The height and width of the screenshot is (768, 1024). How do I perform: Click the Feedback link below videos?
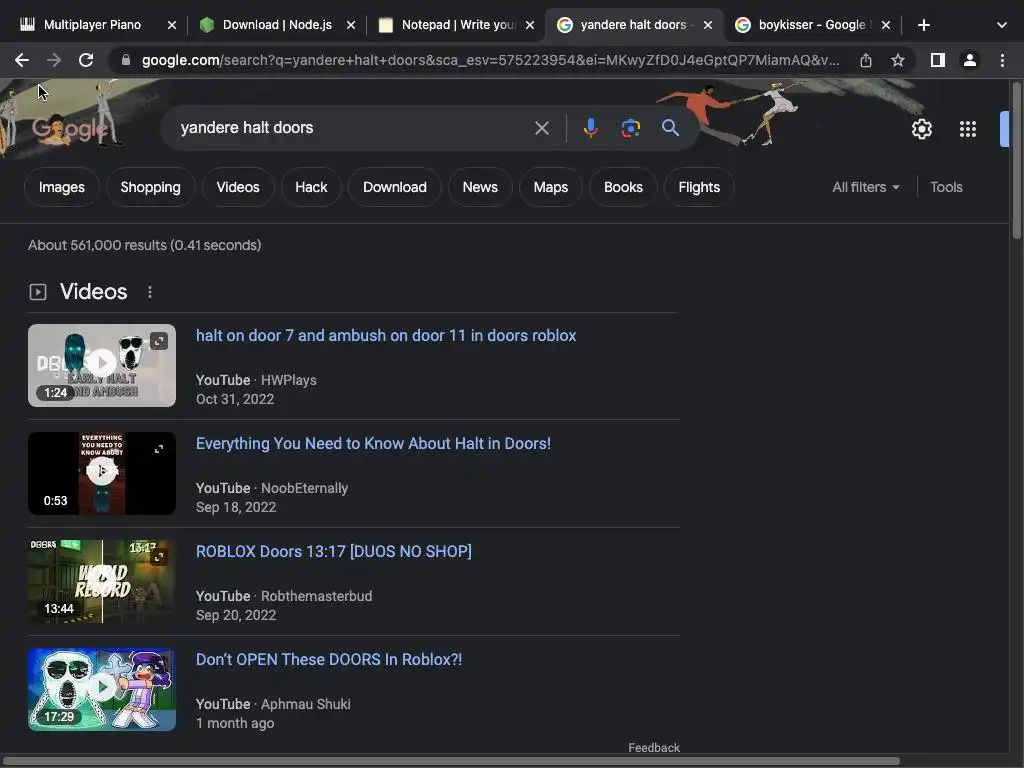click(654, 748)
